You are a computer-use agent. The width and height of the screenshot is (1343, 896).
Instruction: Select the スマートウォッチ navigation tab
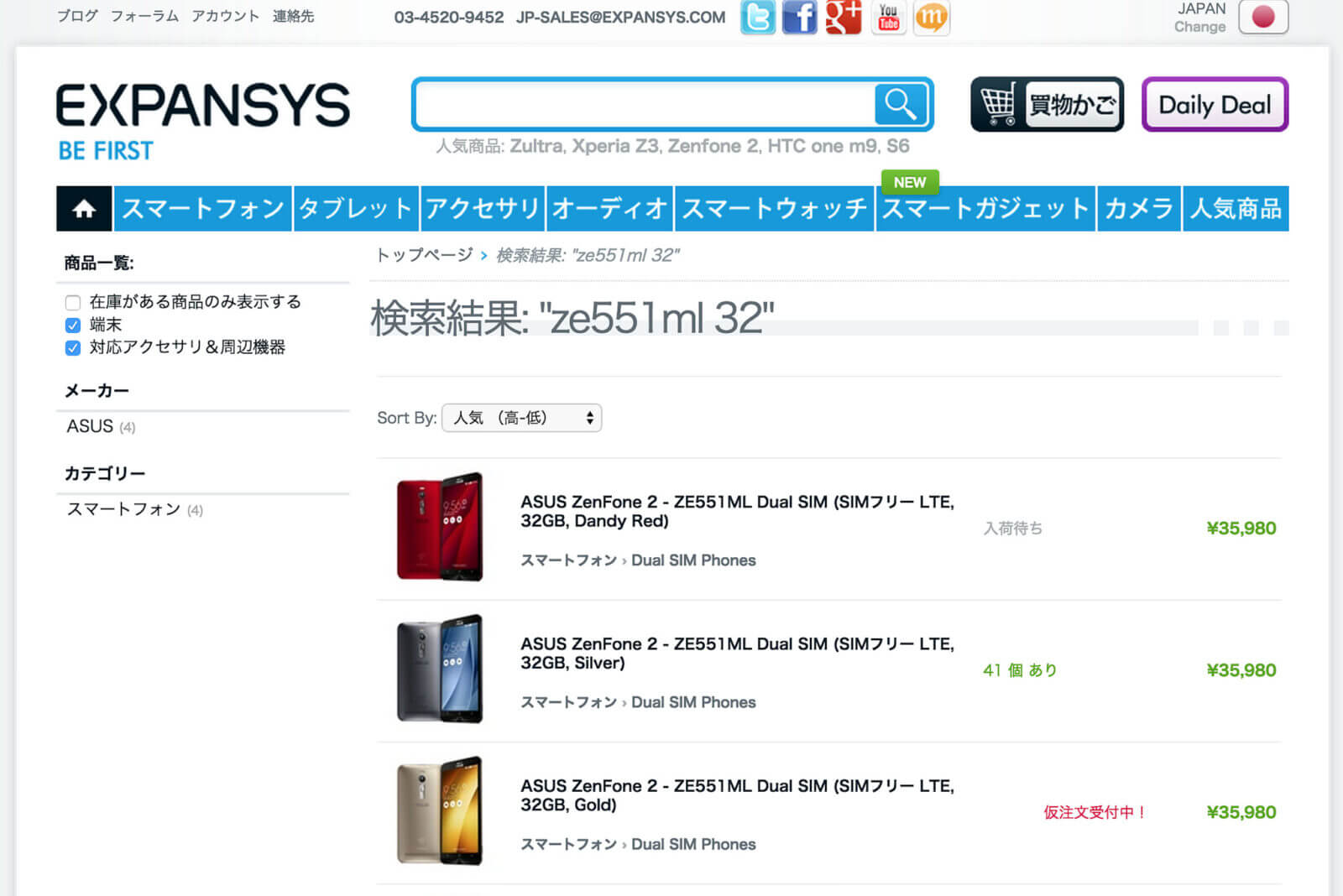coord(775,208)
